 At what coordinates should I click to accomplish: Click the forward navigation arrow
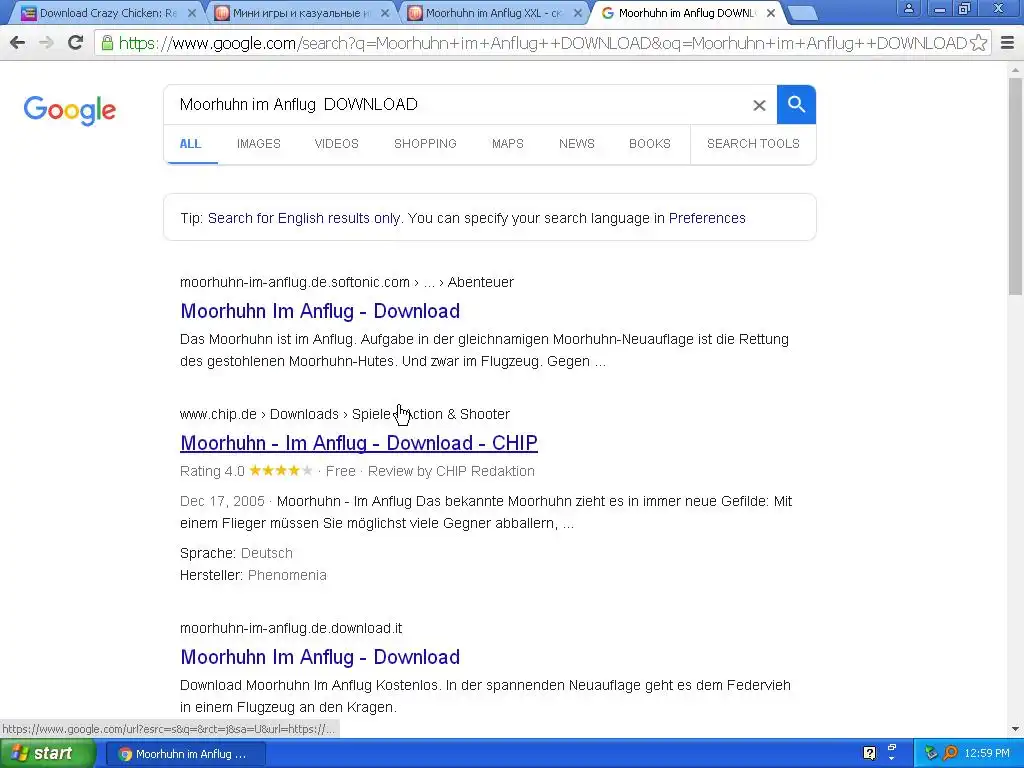tap(46, 43)
